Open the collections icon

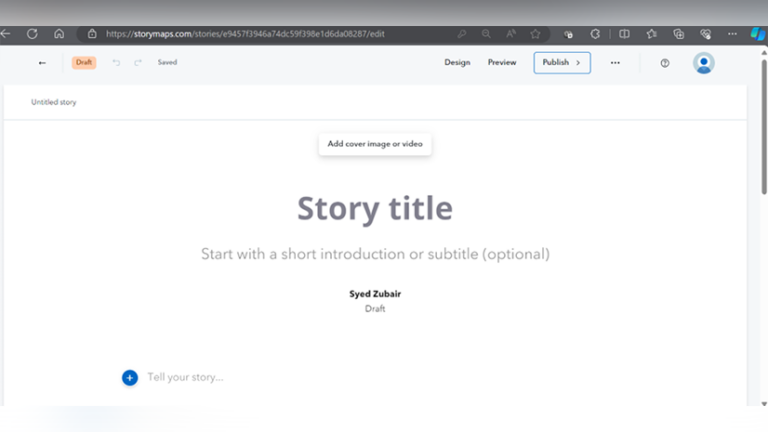[678, 34]
